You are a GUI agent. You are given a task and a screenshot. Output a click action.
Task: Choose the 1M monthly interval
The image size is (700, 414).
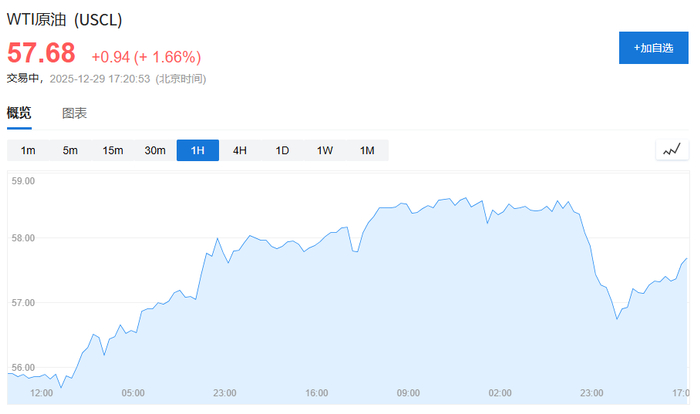[367, 151]
